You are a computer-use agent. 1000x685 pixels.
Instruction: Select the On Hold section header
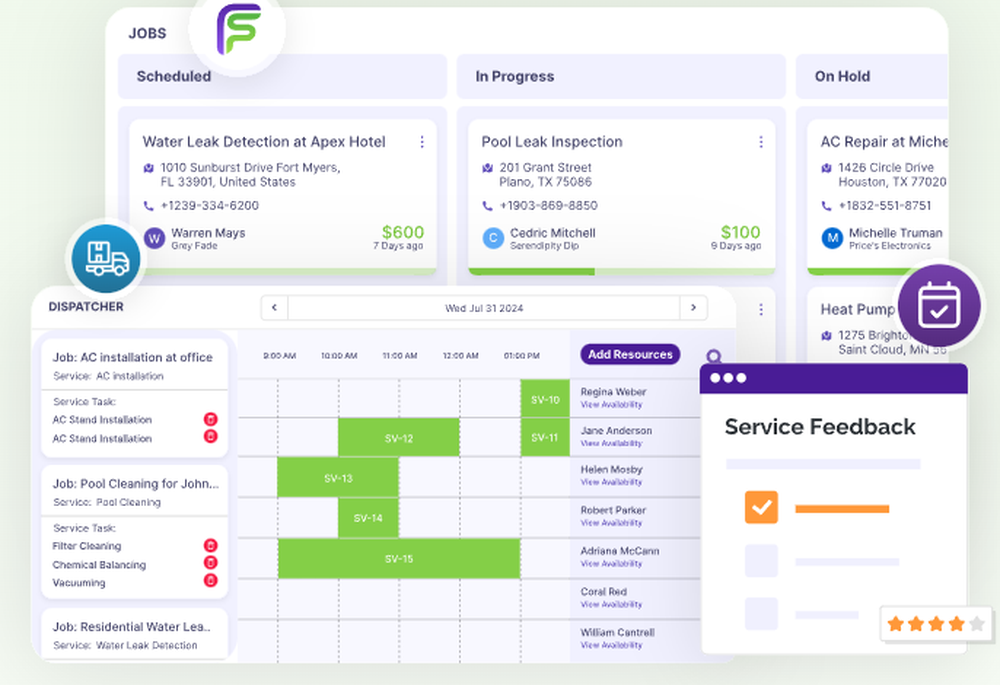coord(841,76)
